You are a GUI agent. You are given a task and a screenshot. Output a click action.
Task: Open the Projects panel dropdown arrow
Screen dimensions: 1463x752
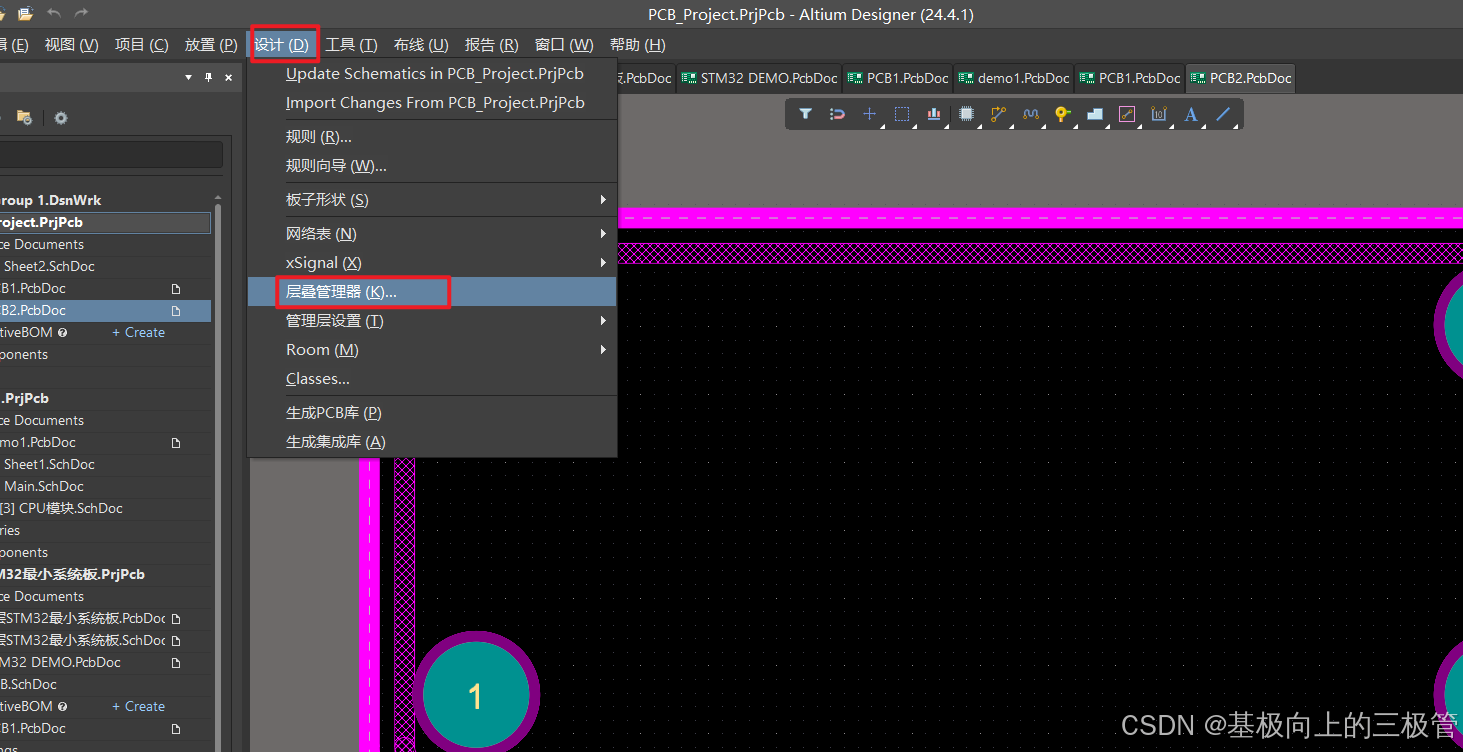pos(188,77)
